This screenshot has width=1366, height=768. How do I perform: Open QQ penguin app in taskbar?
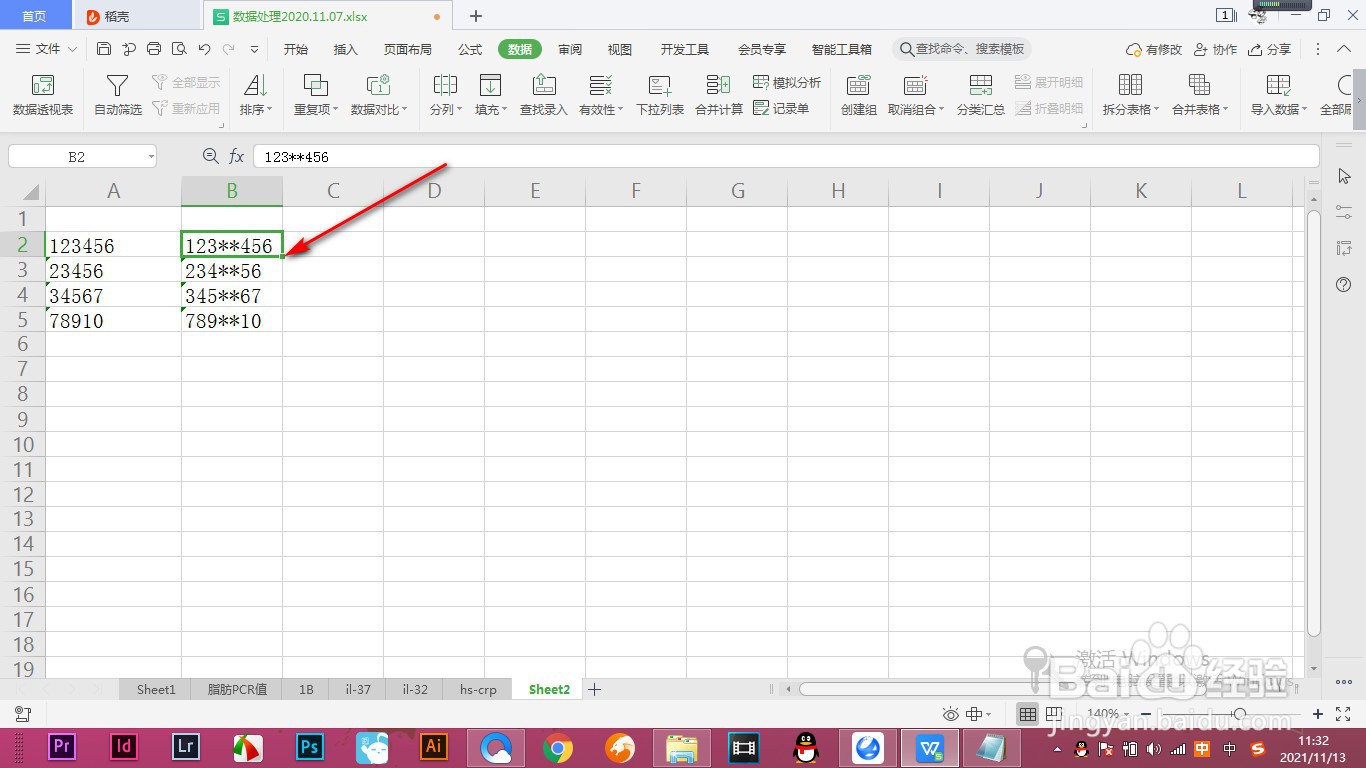[x=805, y=746]
